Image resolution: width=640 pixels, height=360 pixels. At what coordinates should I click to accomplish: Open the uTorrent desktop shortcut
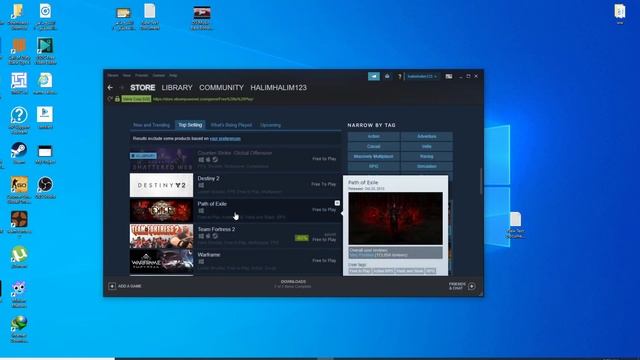19,257
